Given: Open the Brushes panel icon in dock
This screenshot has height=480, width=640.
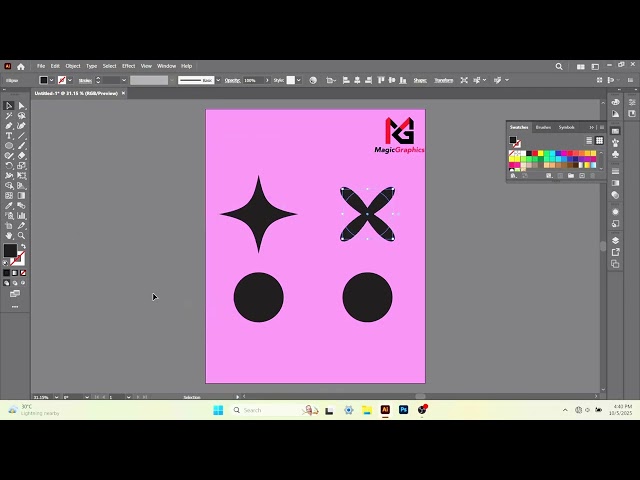Looking at the screenshot, I should click(x=616, y=143).
